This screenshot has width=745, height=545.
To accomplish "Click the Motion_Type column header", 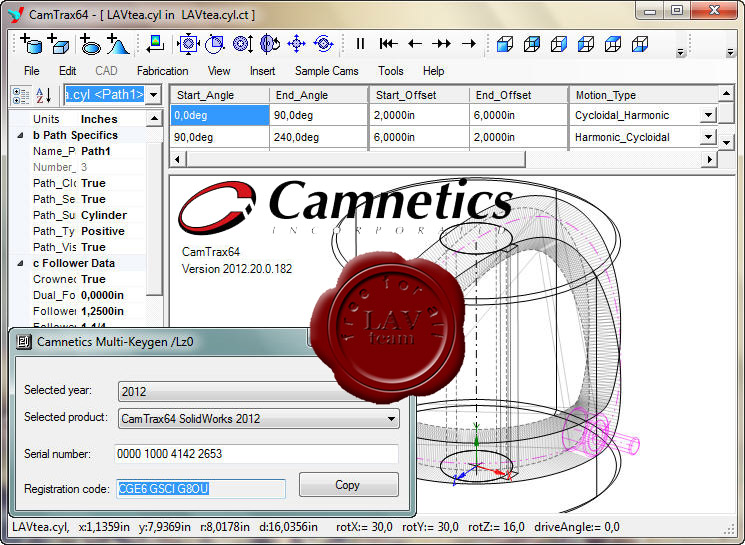I will pyautogui.click(x=643, y=95).
